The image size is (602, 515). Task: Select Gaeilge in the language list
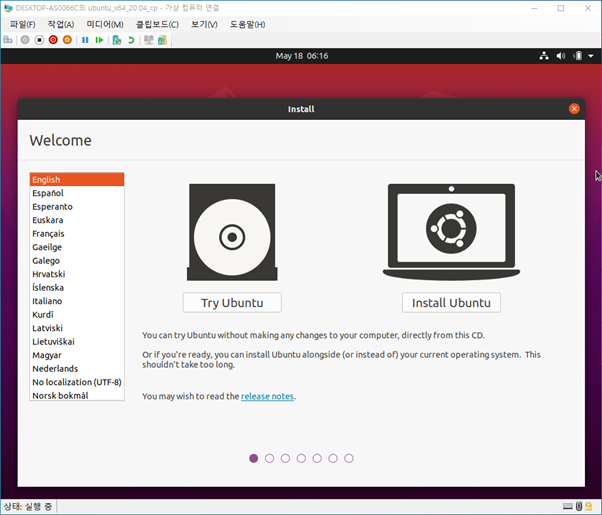pyautogui.click(x=77, y=247)
